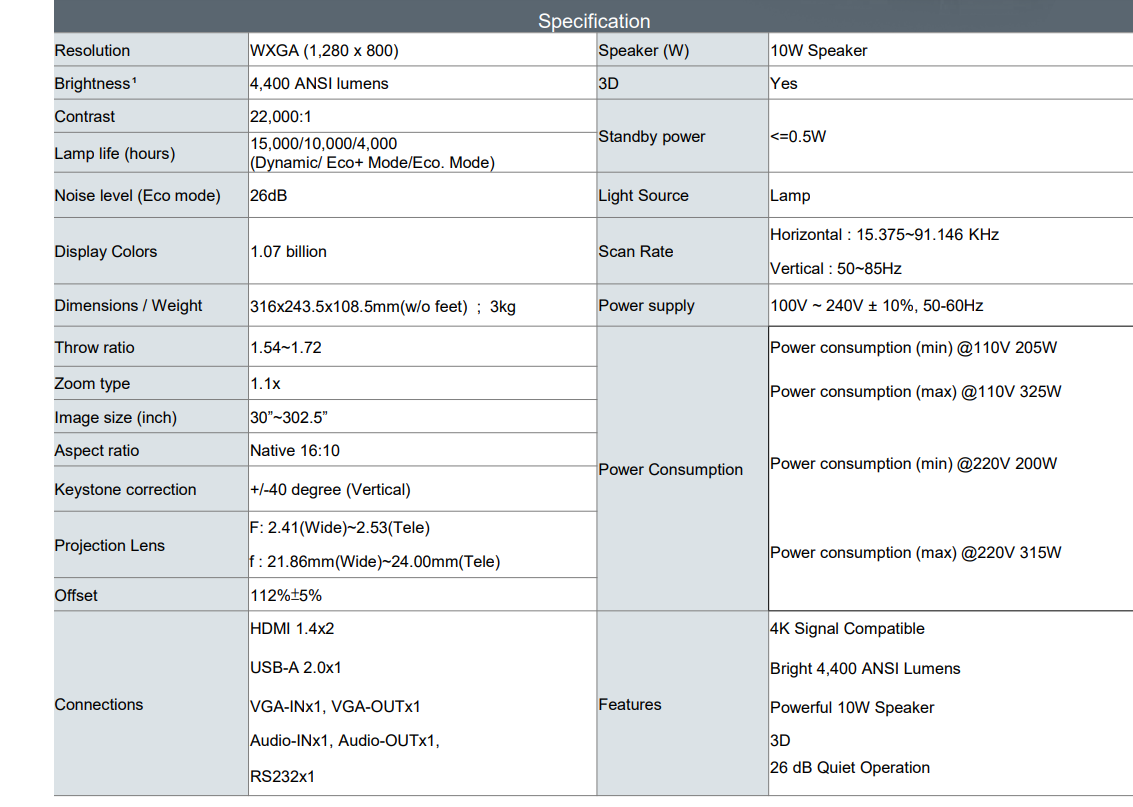Click the Offset value 112%±5%

[x=286, y=596]
